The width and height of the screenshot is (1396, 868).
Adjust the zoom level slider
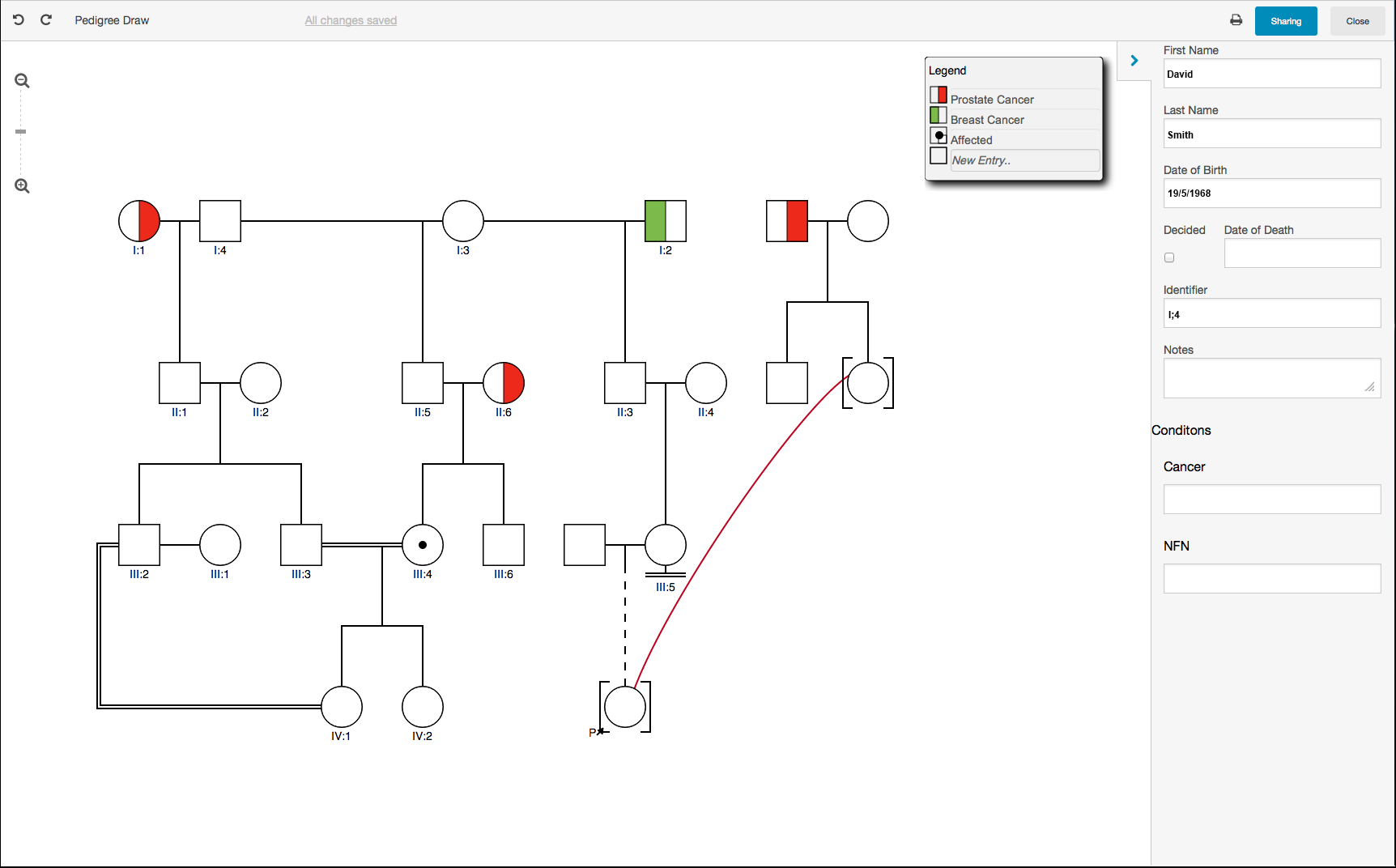point(21,131)
